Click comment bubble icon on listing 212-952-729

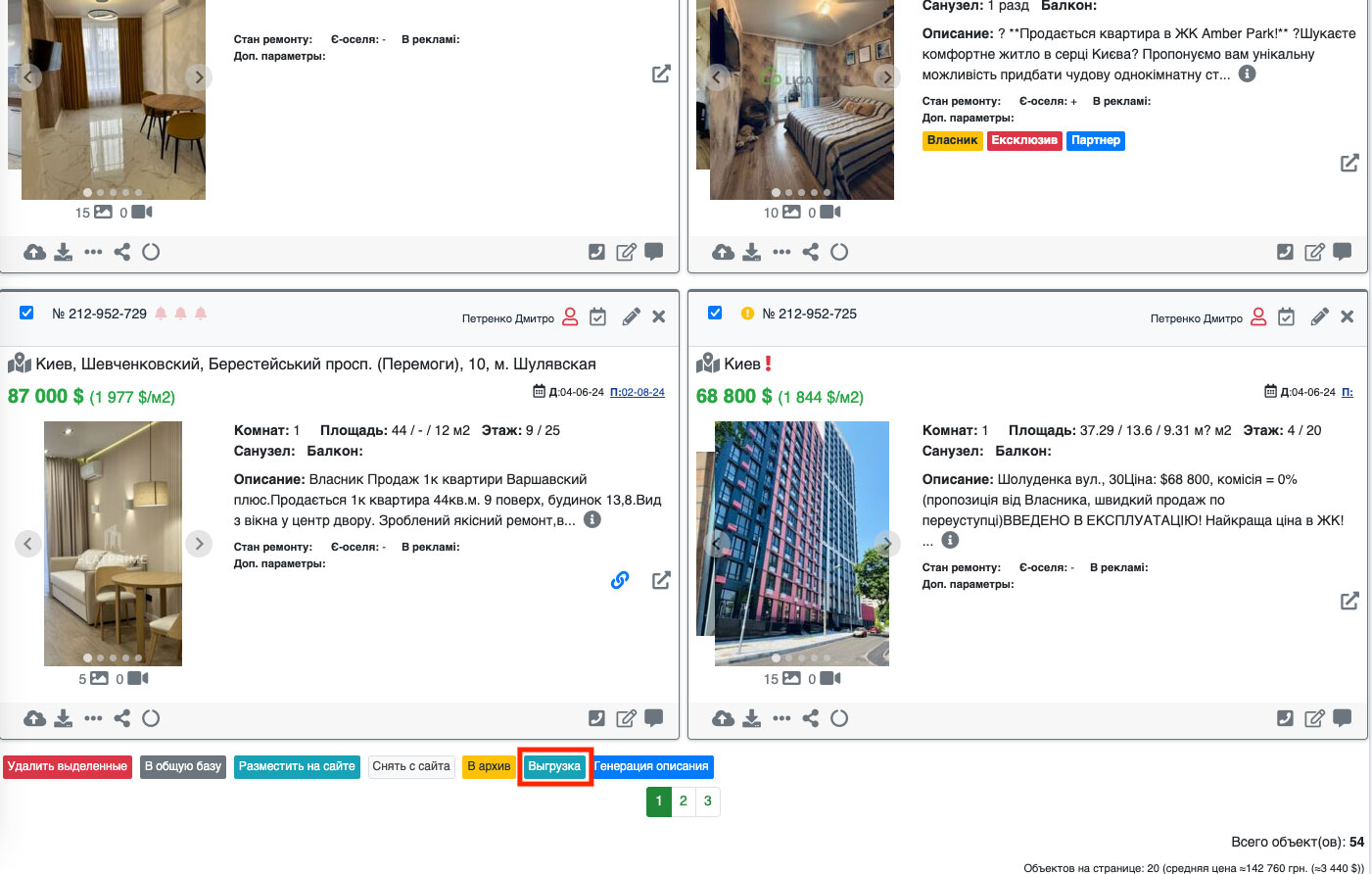(654, 718)
